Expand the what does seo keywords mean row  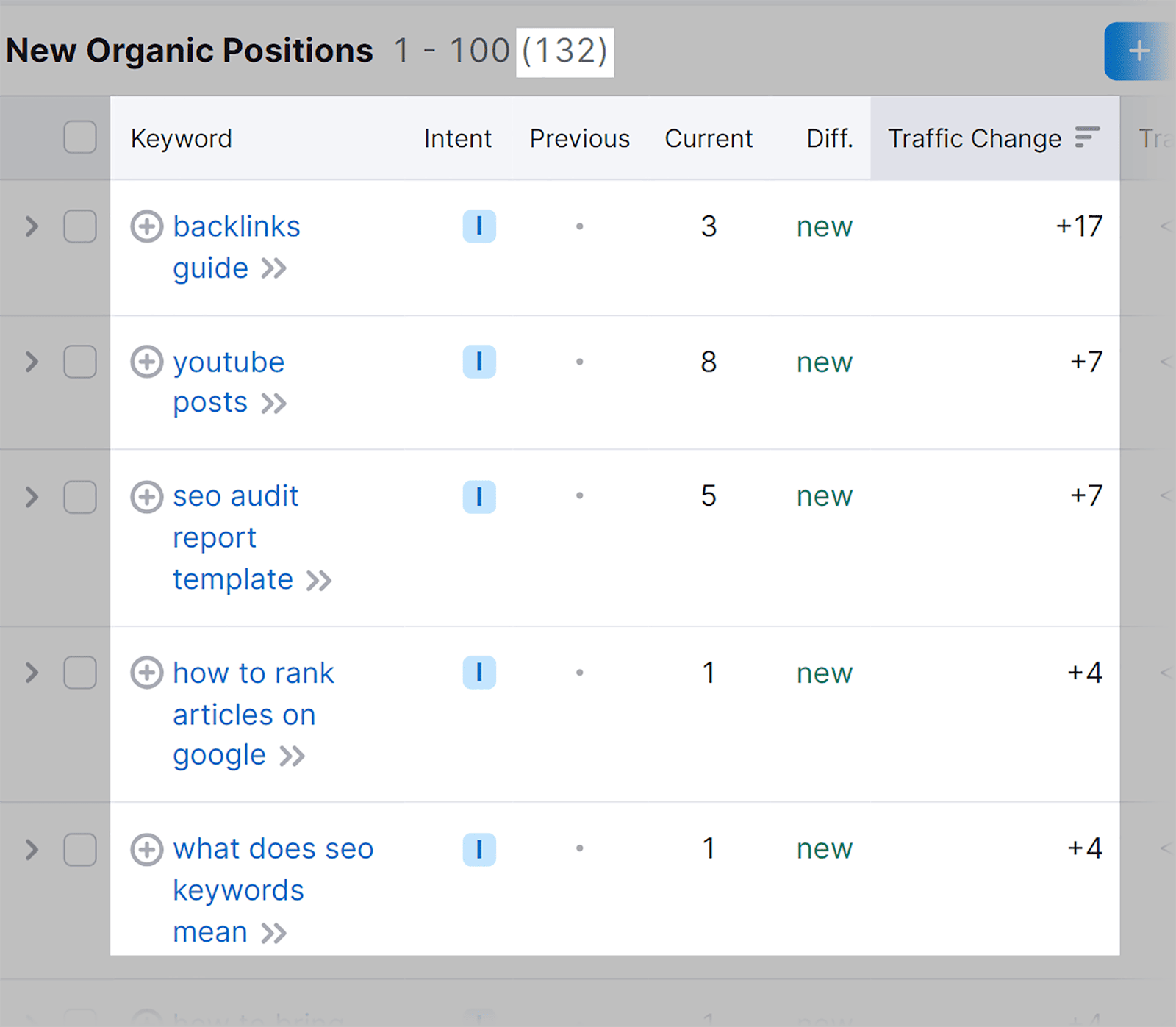(x=32, y=849)
